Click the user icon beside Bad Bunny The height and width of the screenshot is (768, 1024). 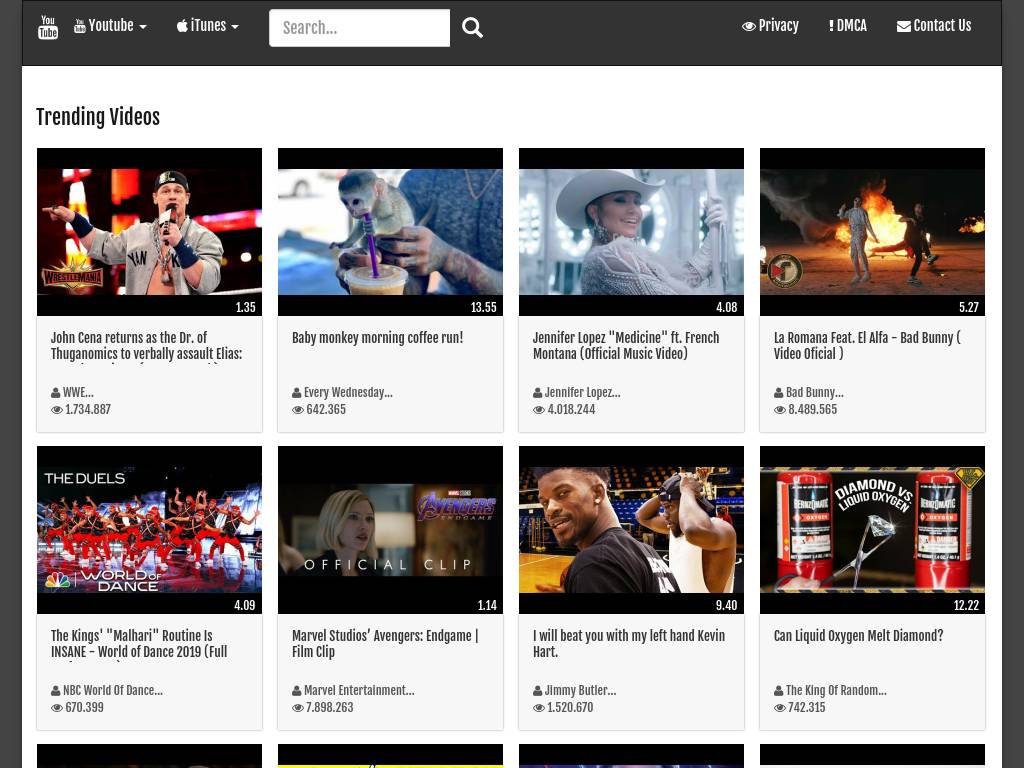click(x=778, y=393)
